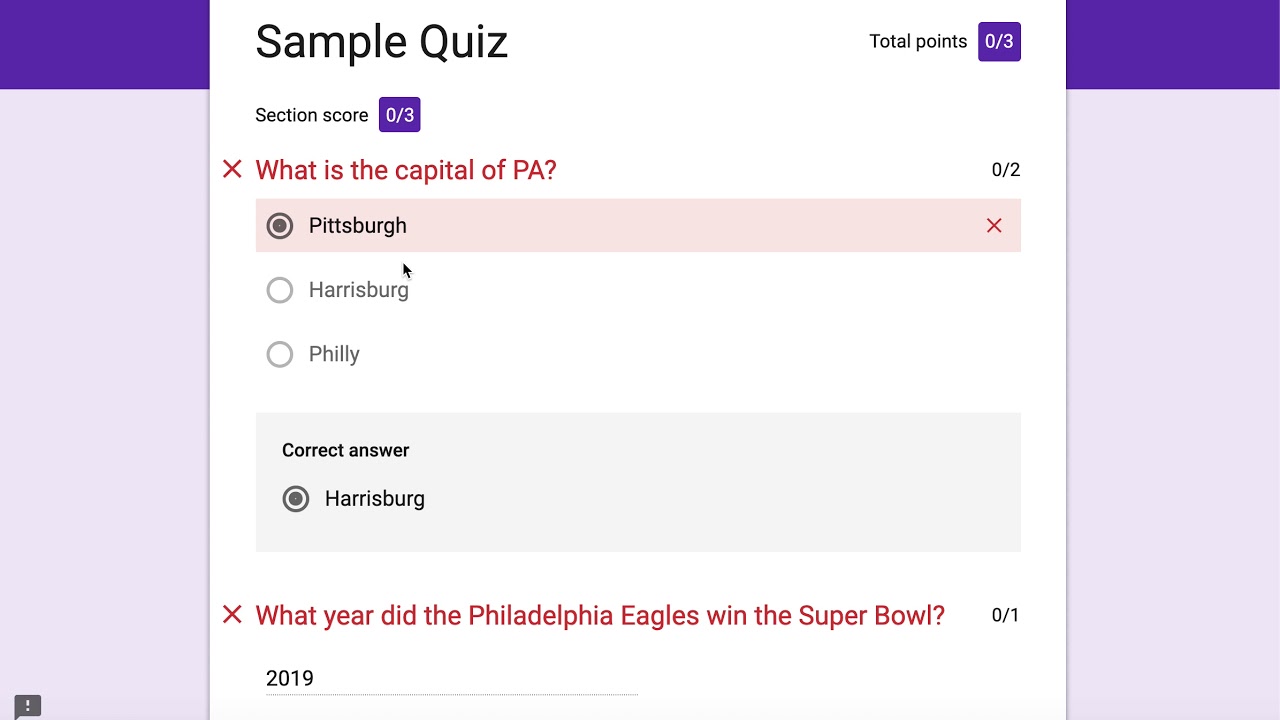
Task: Click the question text about the capital of PA
Action: pyautogui.click(x=406, y=170)
